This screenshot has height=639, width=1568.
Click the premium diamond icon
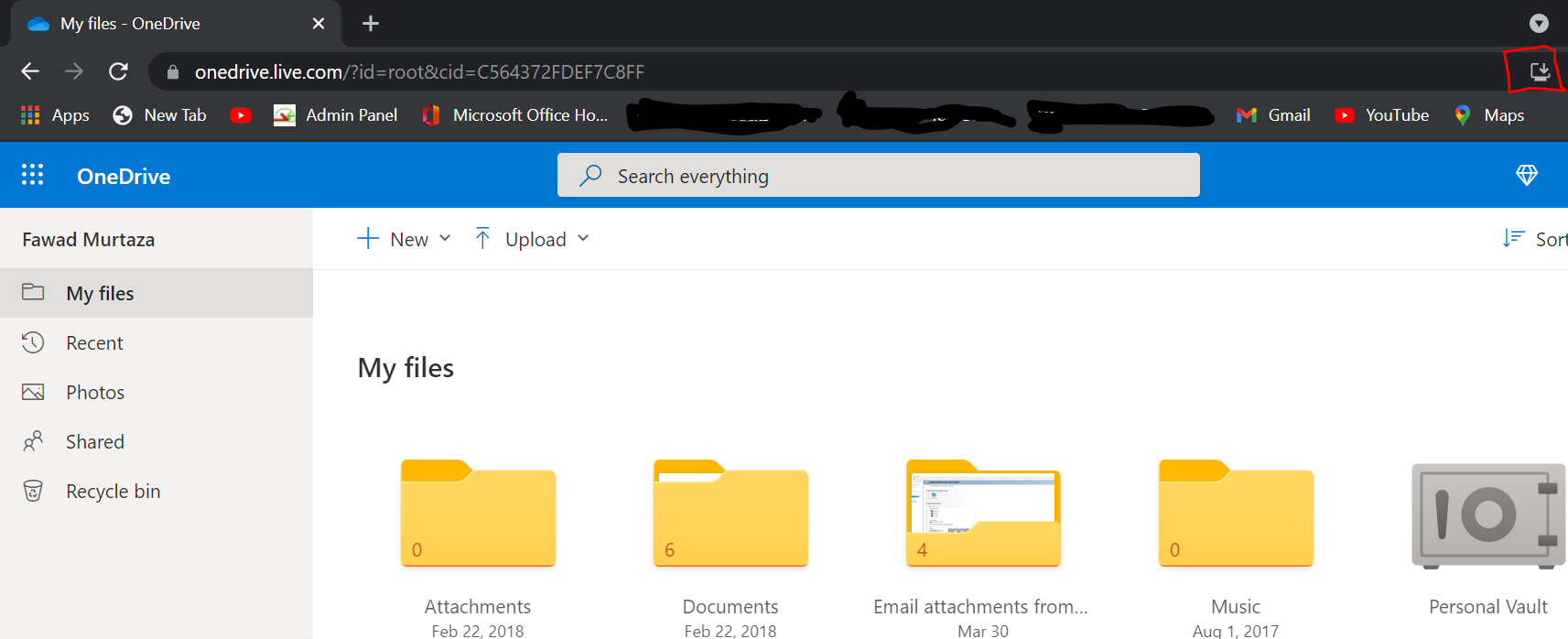pyautogui.click(x=1527, y=175)
